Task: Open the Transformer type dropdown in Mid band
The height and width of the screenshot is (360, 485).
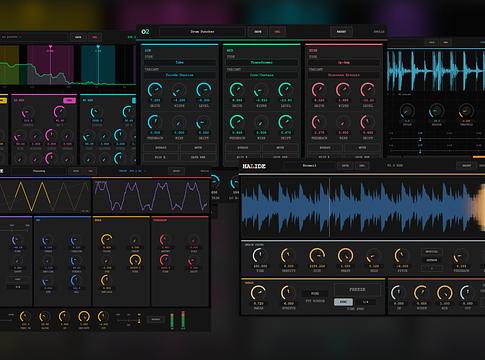Action: click(262, 62)
